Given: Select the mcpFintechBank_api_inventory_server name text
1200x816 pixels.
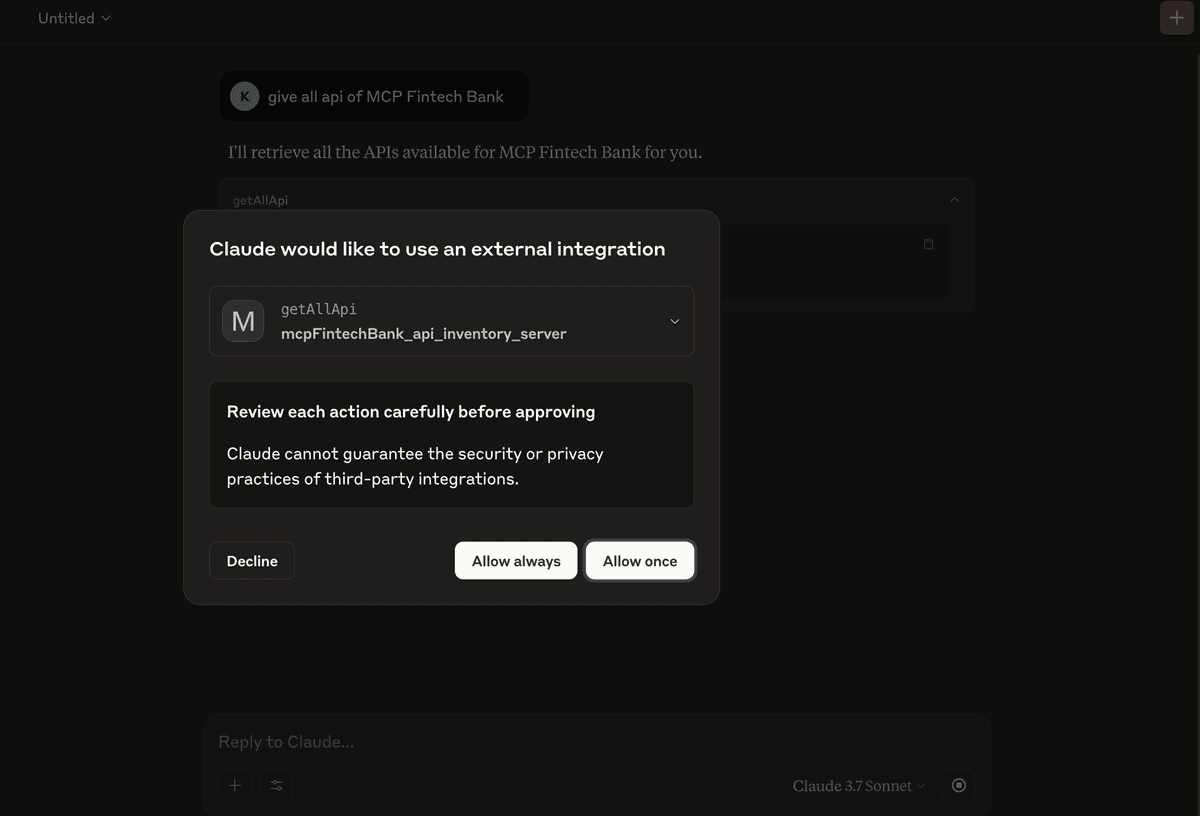Looking at the screenshot, I should [424, 334].
